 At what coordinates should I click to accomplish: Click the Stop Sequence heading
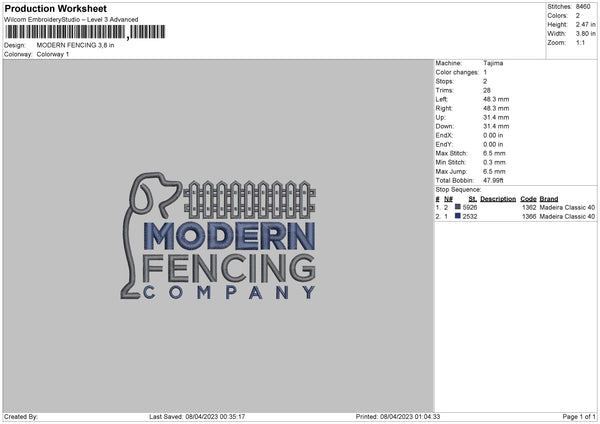pyautogui.click(x=458, y=190)
